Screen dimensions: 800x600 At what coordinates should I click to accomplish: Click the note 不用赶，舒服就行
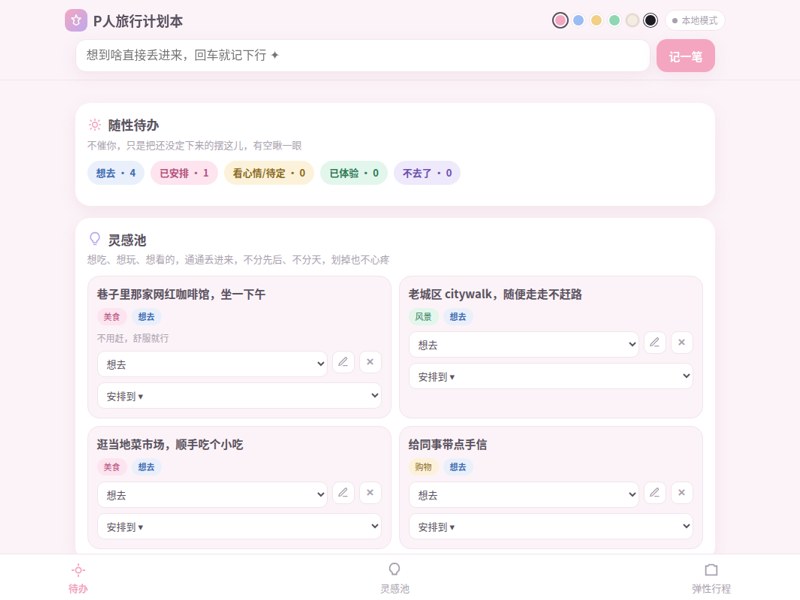pyautogui.click(x=133, y=338)
